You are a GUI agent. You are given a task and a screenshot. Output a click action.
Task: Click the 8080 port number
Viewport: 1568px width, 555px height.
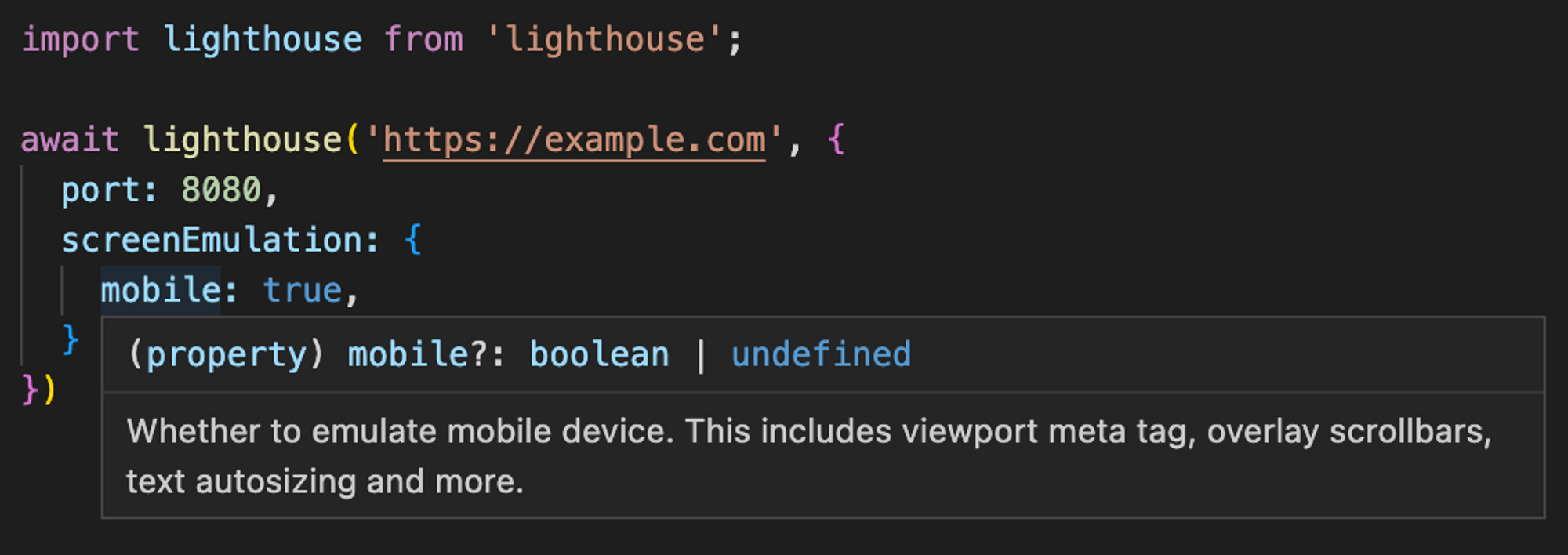[x=221, y=190]
